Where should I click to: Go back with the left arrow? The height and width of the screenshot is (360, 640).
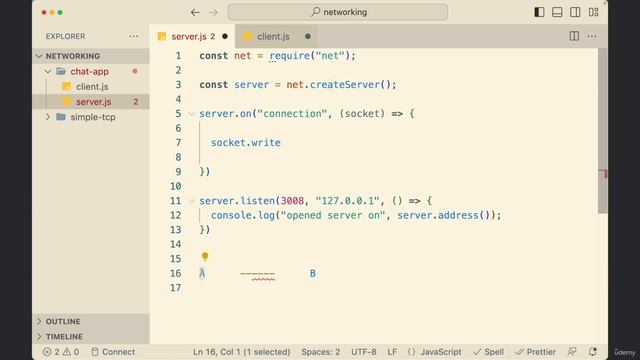click(195, 12)
